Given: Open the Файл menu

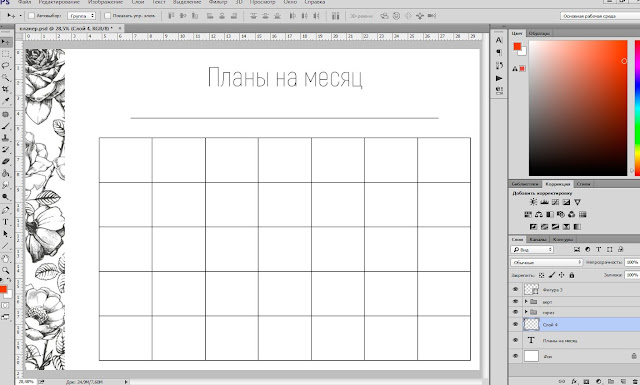Looking at the screenshot, I should [24, 2].
